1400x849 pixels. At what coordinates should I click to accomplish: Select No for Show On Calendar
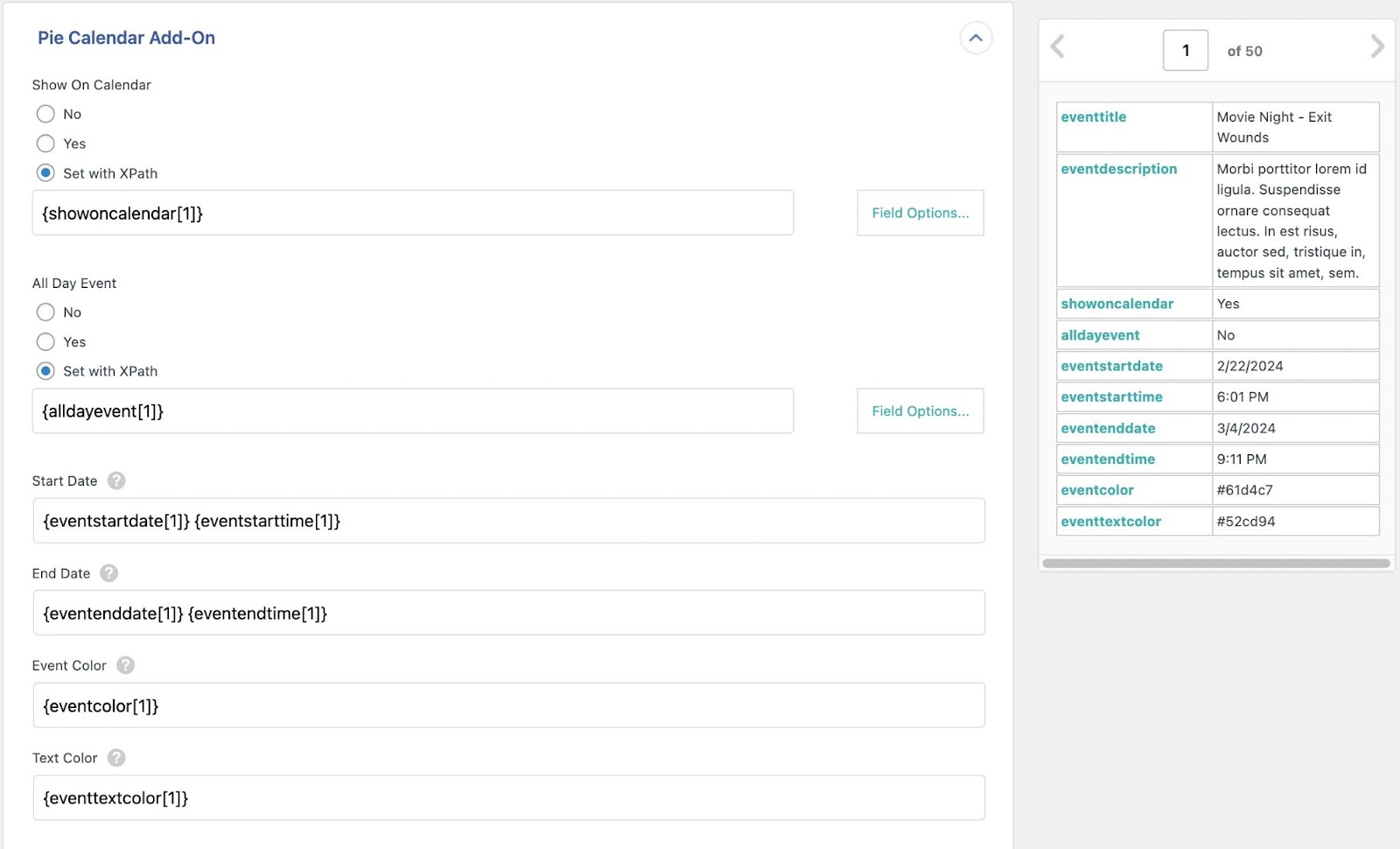click(x=45, y=114)
